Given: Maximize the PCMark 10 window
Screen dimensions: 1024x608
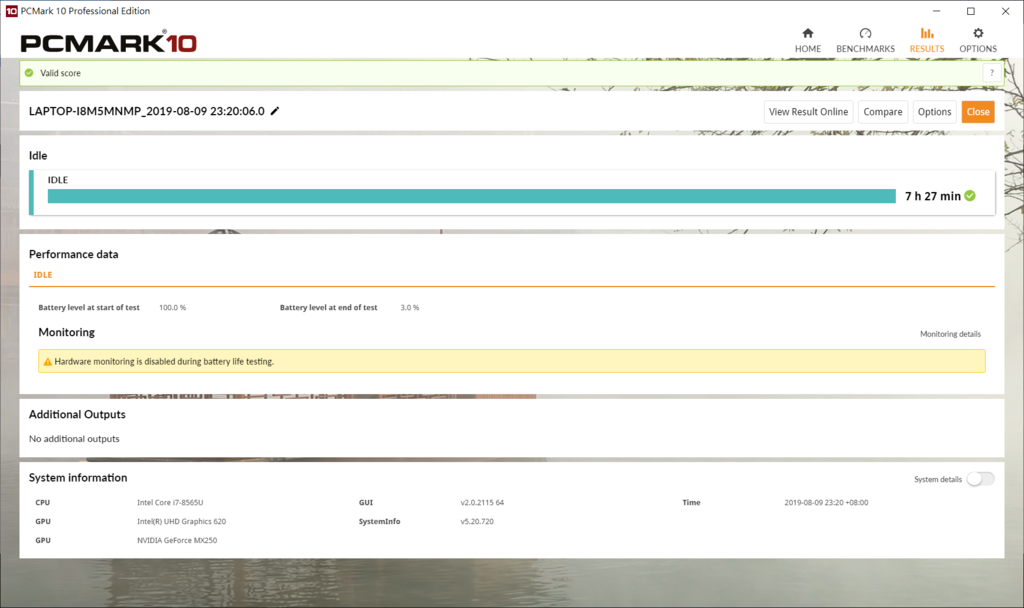Looking at the screenshot, I should [x=971, y=11].
